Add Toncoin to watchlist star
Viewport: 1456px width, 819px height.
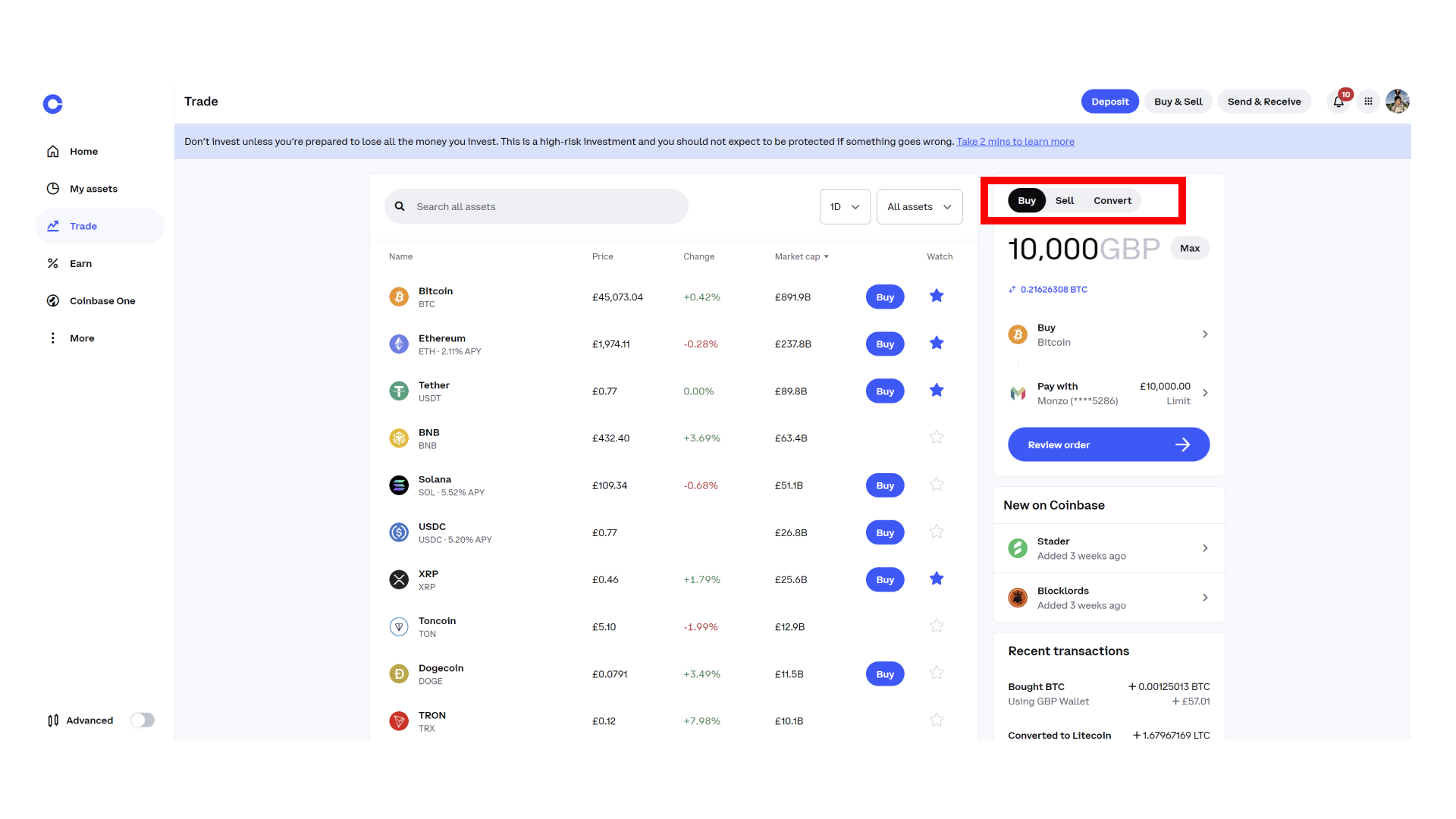tap(937, 626)
